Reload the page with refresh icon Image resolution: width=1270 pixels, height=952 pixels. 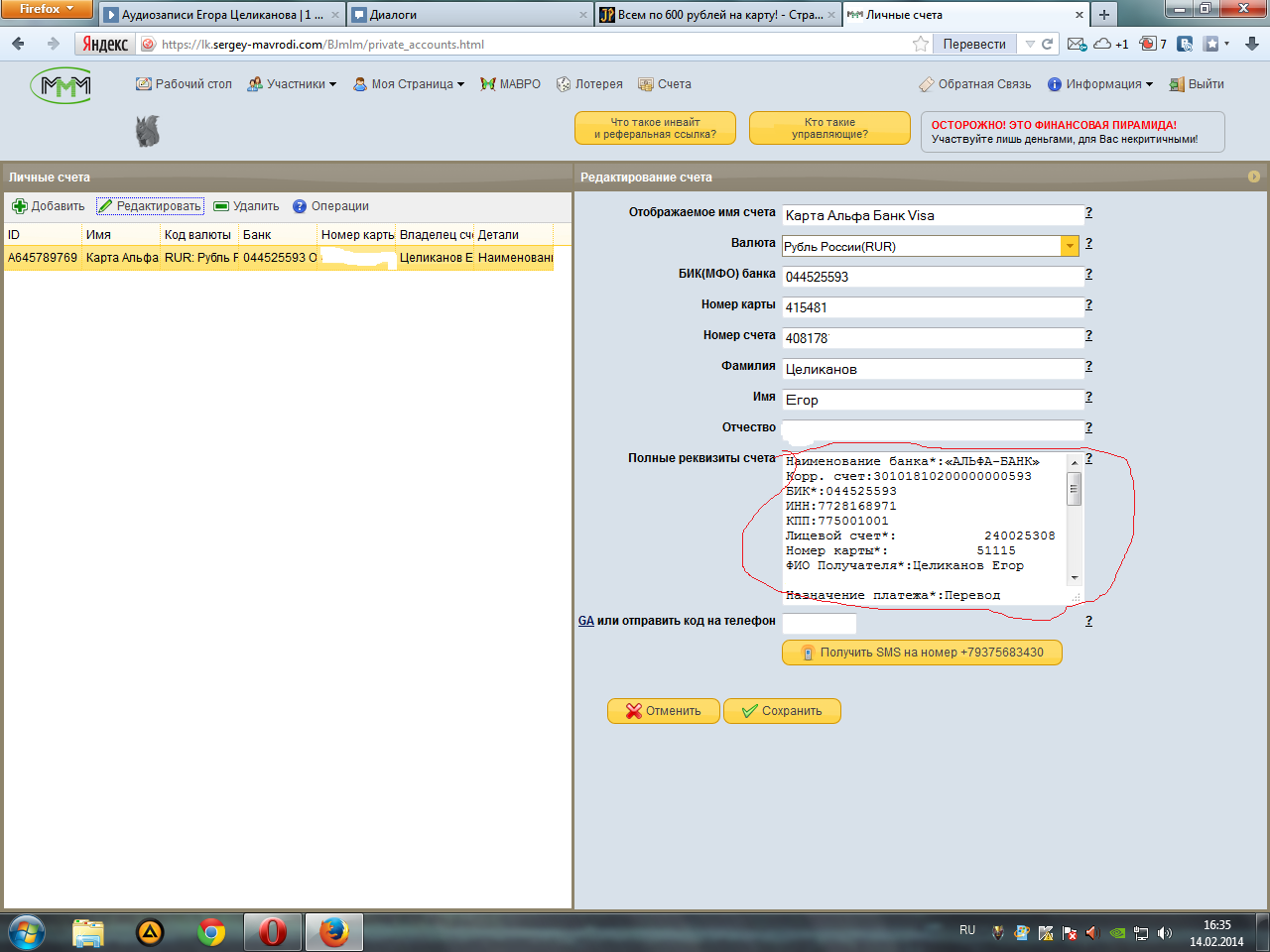1047,44
